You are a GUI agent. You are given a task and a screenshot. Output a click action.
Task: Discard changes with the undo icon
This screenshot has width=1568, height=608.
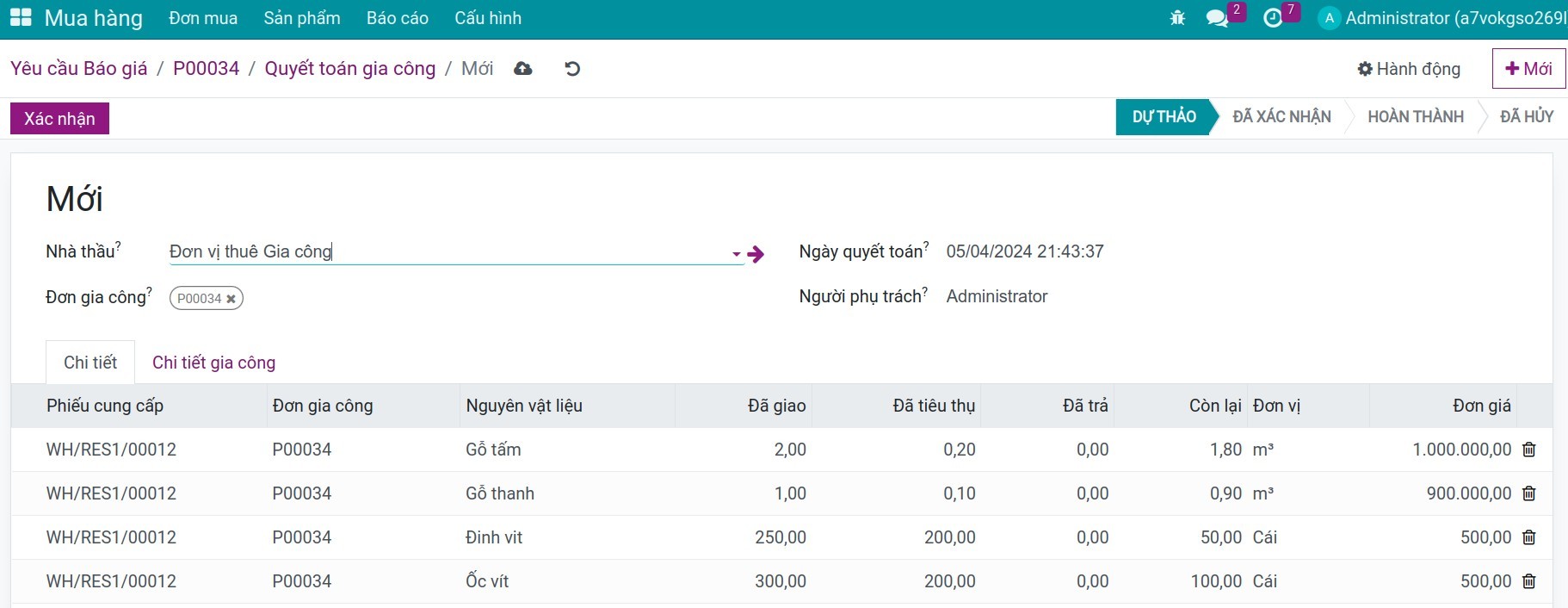pyautogui.click(x=572, y=69)
